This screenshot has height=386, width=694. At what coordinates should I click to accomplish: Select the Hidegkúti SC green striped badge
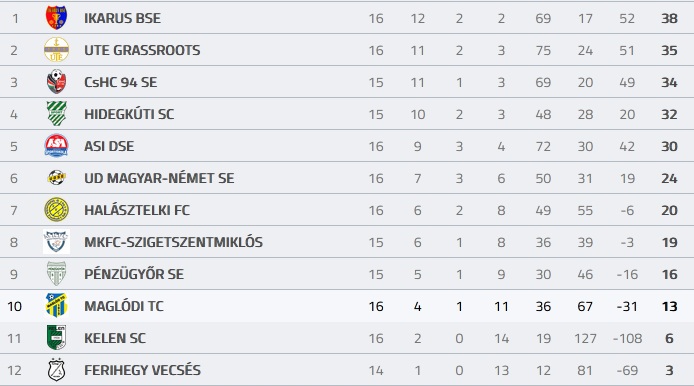coord(56,114)
